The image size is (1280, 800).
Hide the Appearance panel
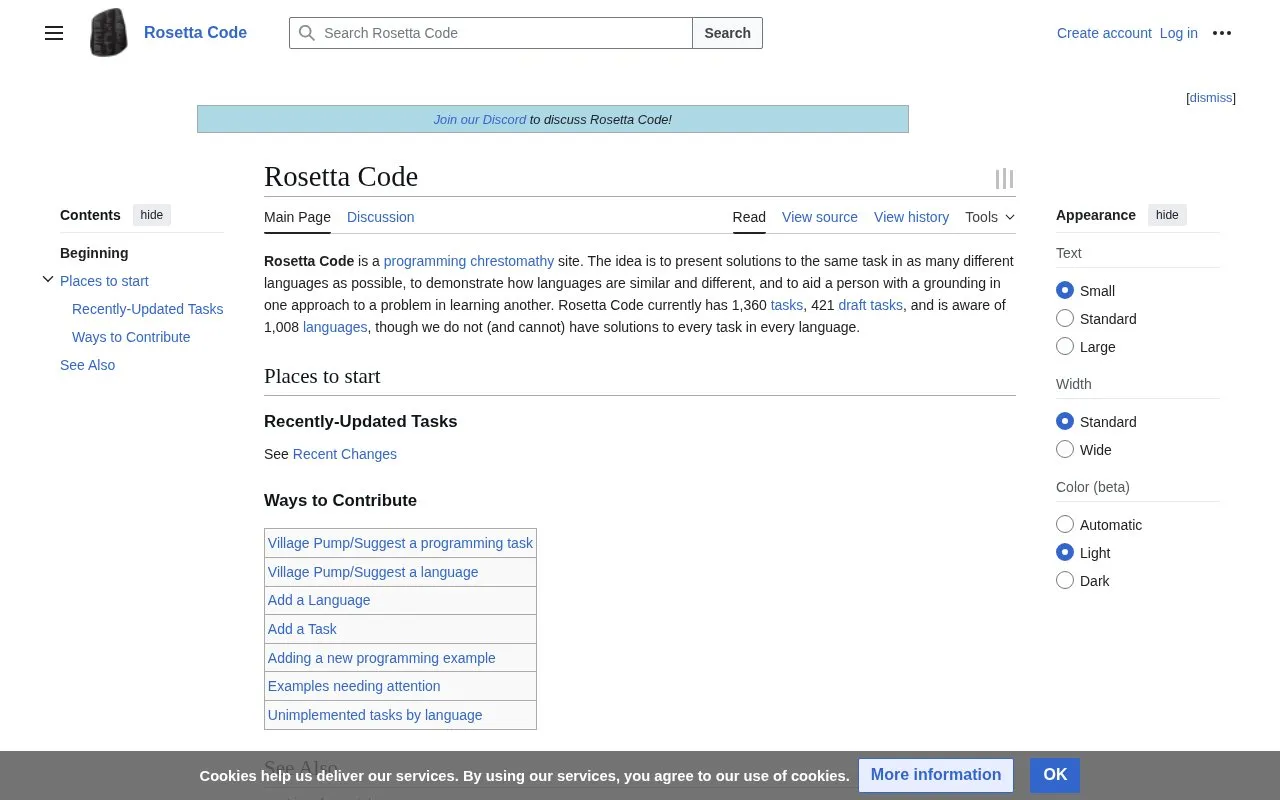[1167, 215]
